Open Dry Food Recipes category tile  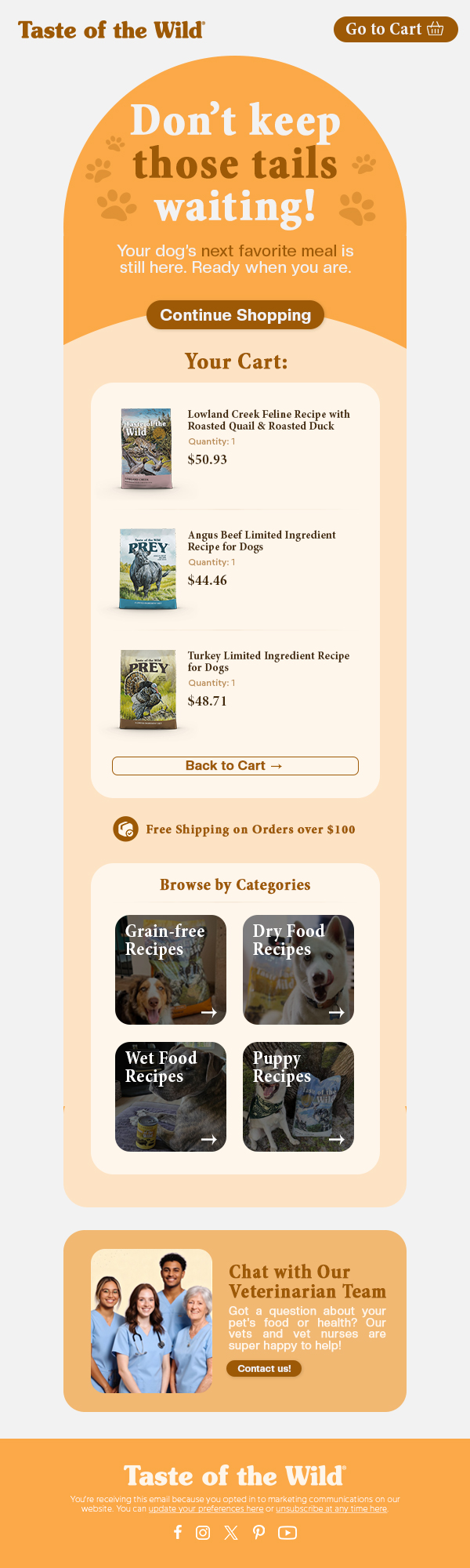298,970
